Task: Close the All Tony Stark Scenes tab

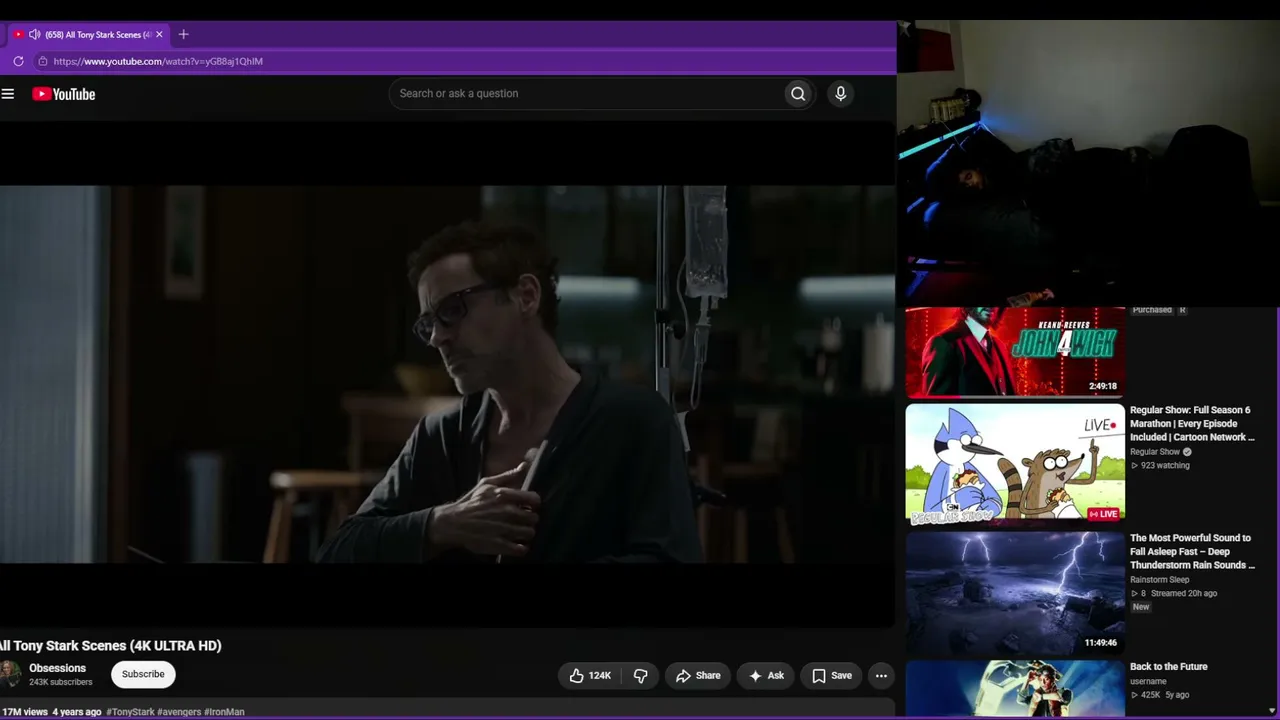Action: coord(159,34)
